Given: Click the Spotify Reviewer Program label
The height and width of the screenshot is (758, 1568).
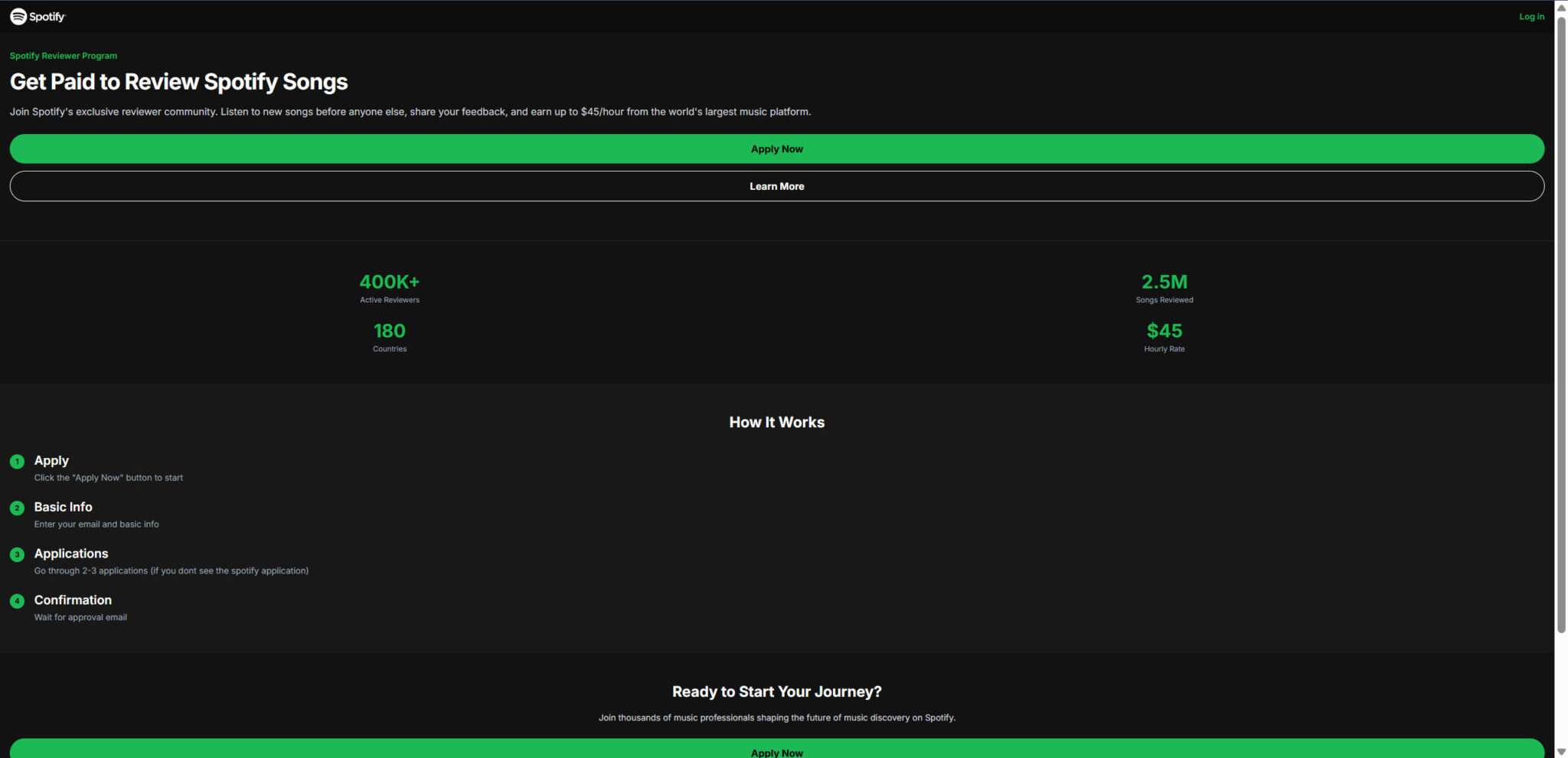Looking at the screenshot, I should (x=64, y=55).
